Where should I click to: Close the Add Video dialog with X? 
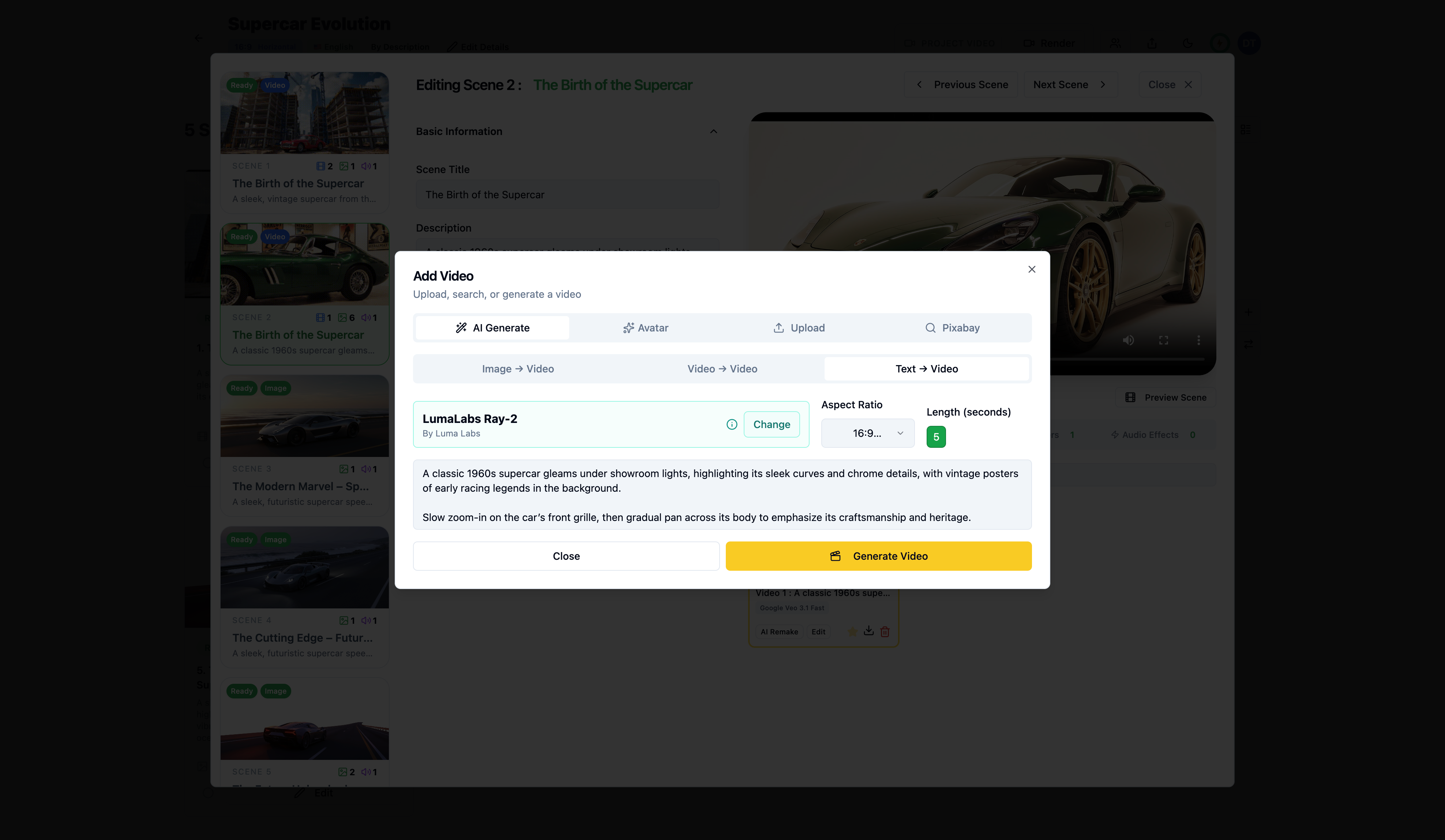tap(1032, 270)
